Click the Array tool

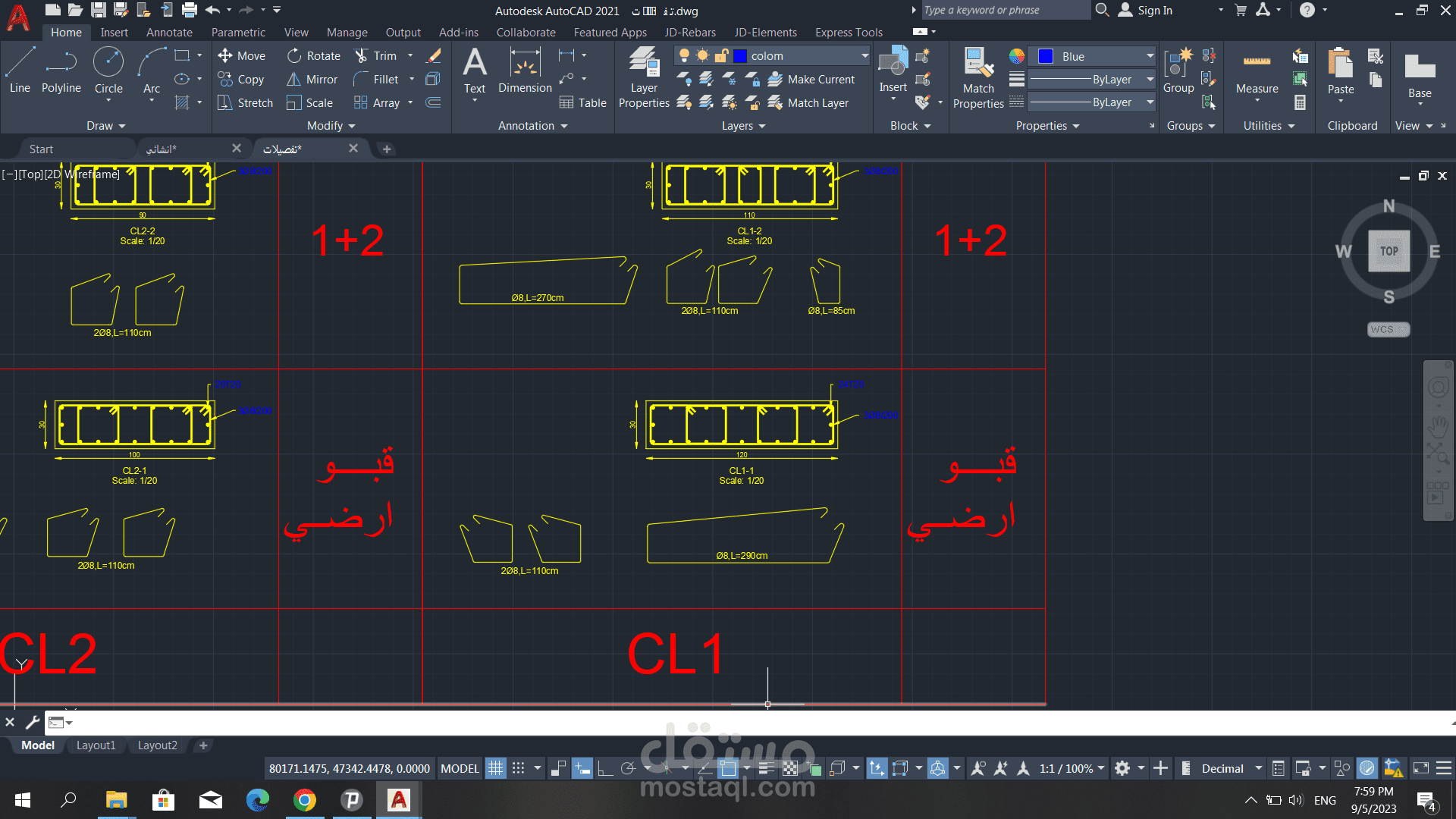[x=377, y=102]
